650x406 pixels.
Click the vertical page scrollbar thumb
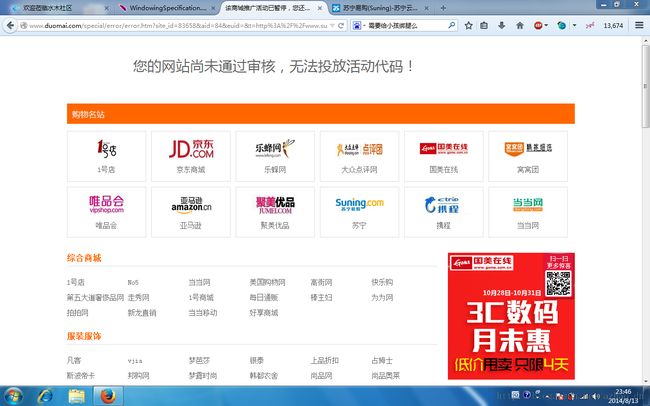tap(645, 85)
